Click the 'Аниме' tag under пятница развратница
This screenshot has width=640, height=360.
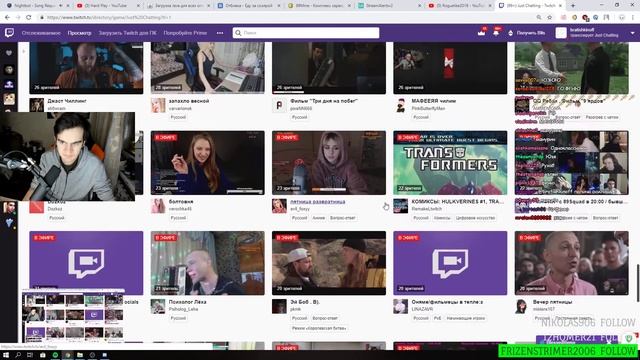[318, 218]
